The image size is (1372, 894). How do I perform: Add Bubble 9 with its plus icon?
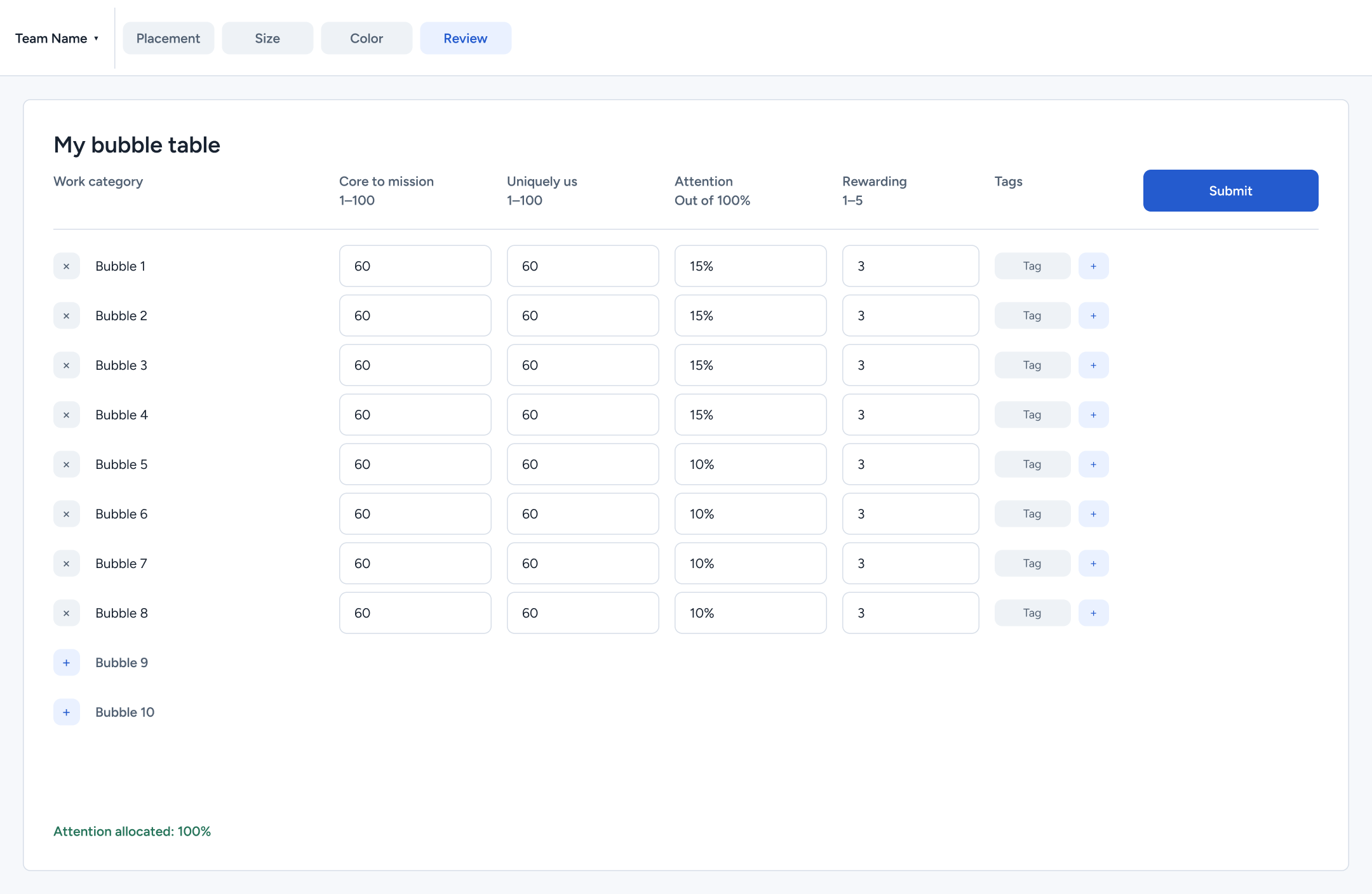point(67,663)
